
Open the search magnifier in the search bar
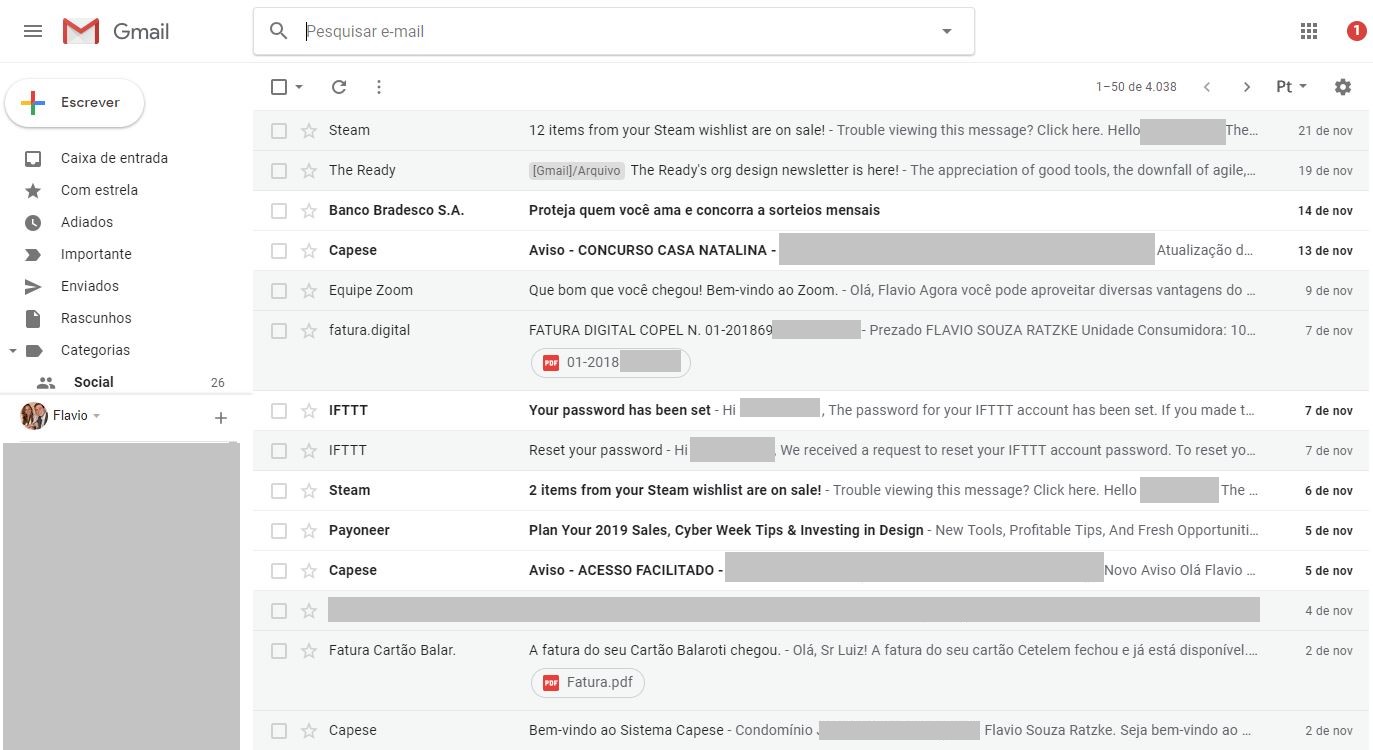[x=278, y=31]
